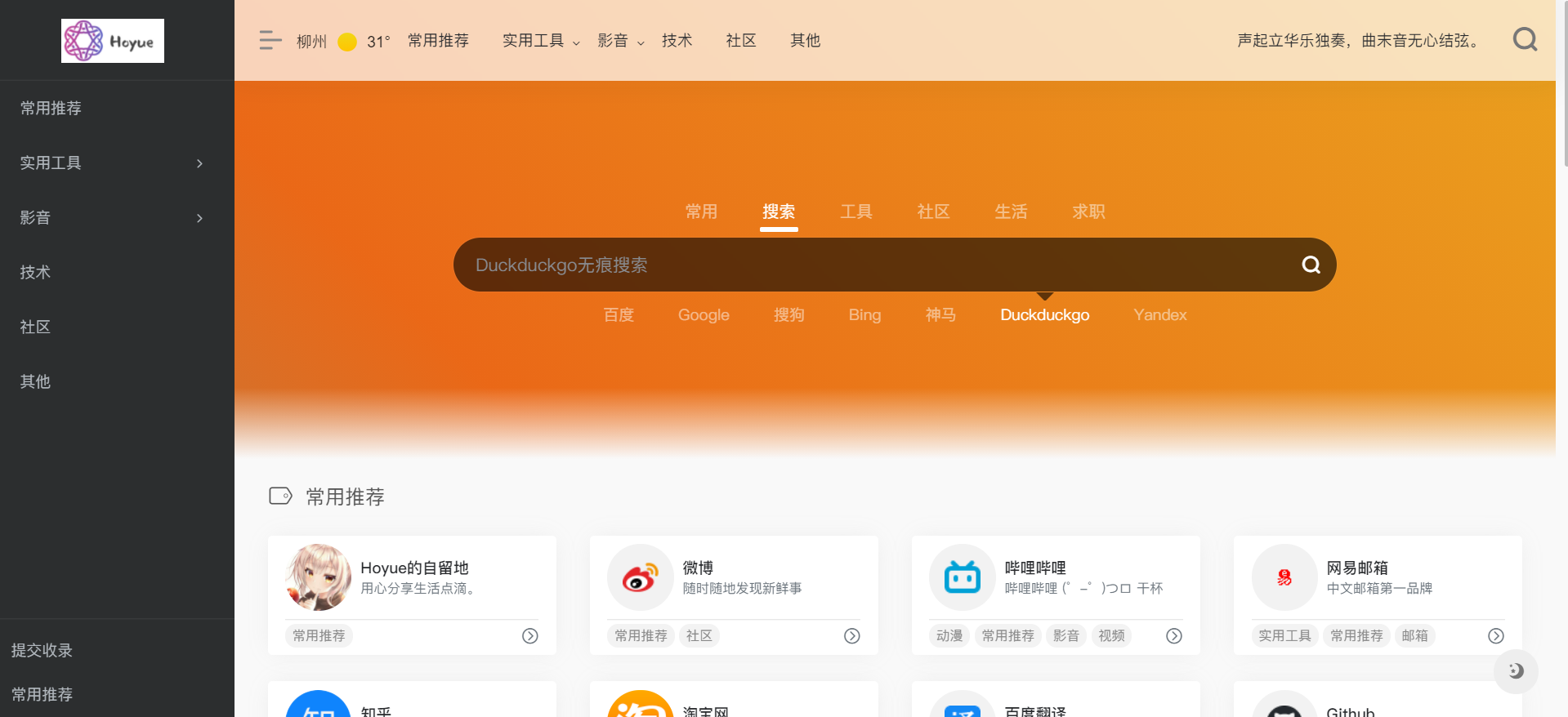Click the 常用推荐 tag on Hoyue的自留地 card

point(319,636)
